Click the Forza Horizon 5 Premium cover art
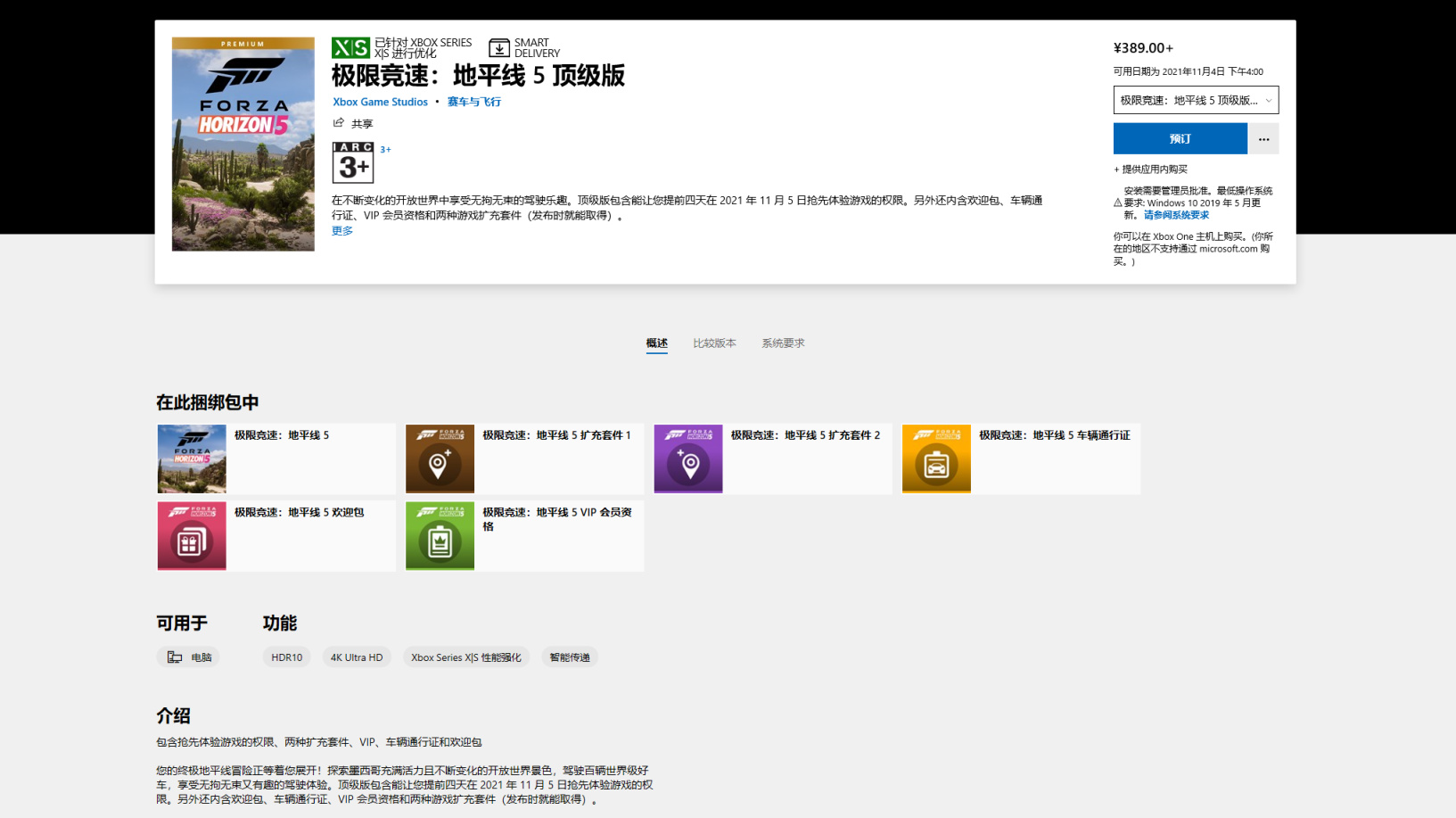The image size is (1456, 818). tap(243, 144)
